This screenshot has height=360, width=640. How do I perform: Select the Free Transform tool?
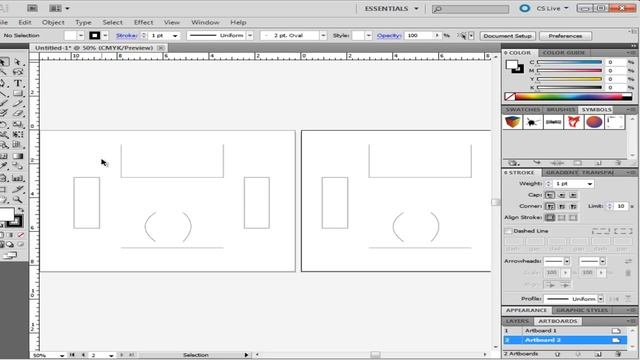[18, 134]
